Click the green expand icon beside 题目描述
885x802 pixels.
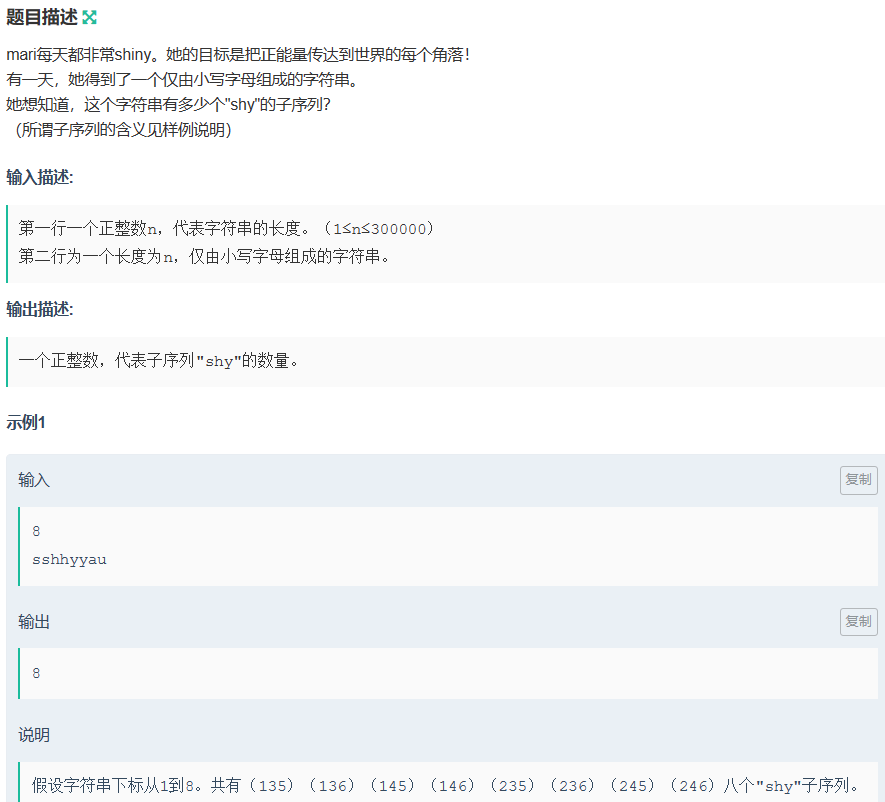pyautogui.click(x=90, y=17)
